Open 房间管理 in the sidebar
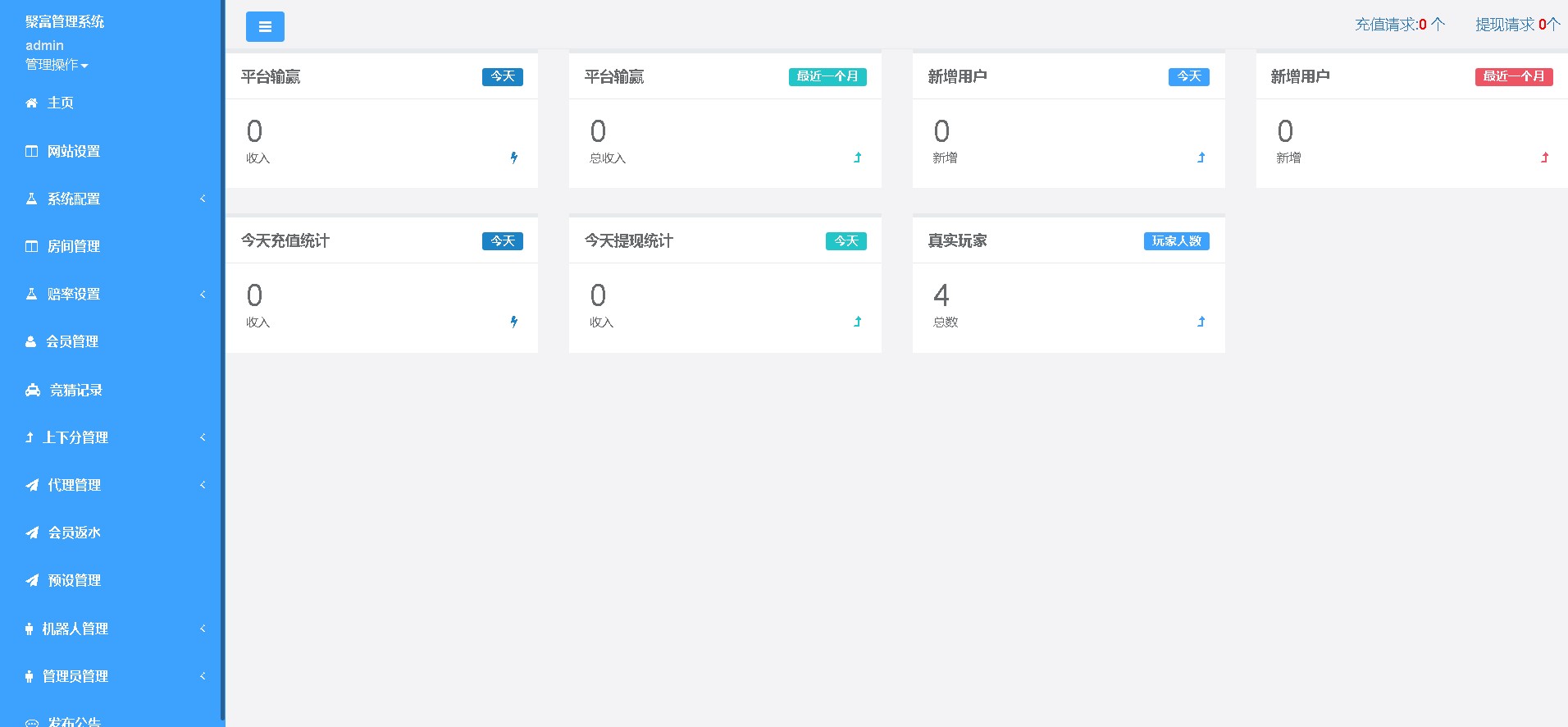 point(73,246)
